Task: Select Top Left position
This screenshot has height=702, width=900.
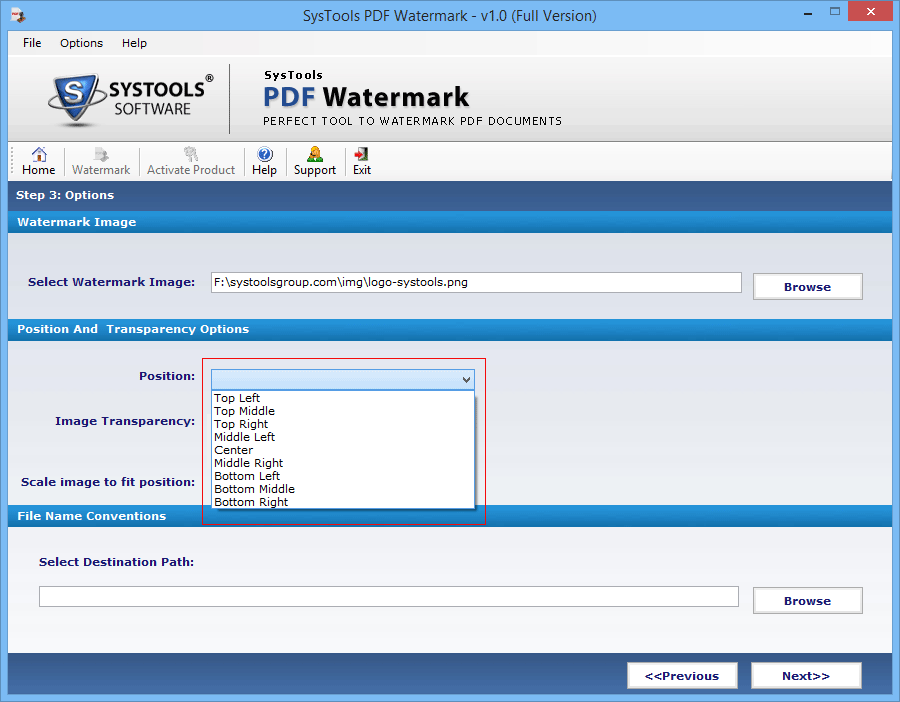Action: click(x=343, y=398)
